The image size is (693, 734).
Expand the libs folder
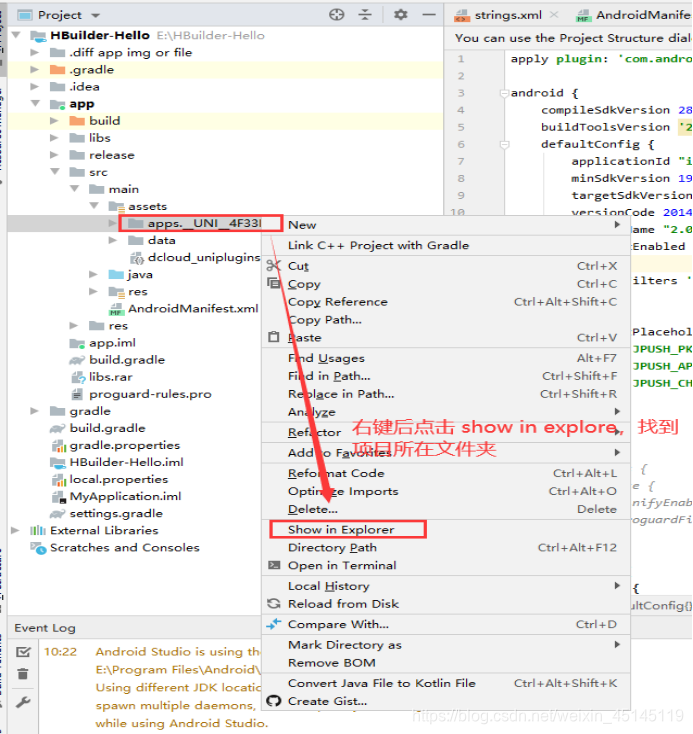[54, 138]
